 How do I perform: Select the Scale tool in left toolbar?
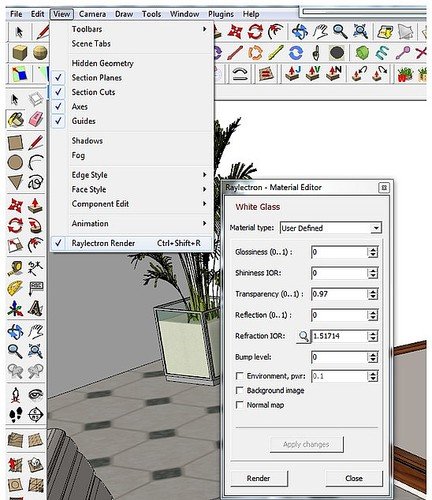click(x=15, y=246)
